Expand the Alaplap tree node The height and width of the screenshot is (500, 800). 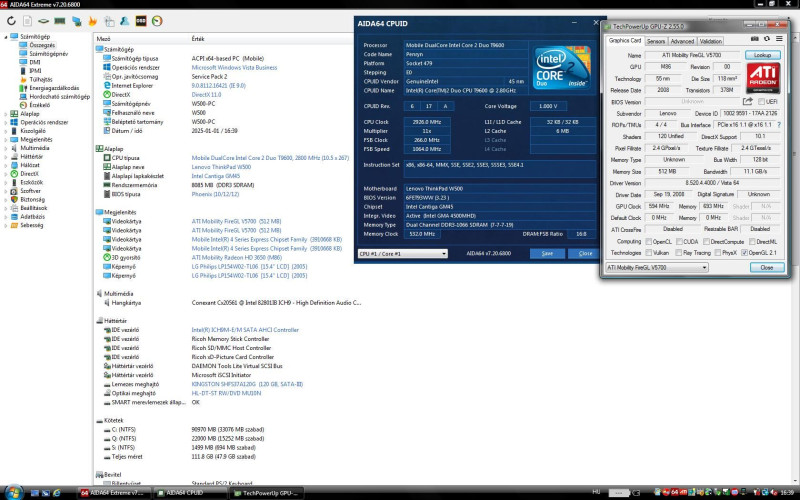click(6, 114)
